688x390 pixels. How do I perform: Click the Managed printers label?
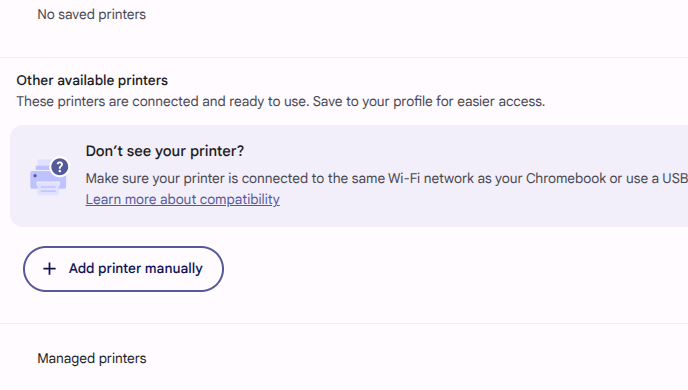pyautogui.click(x=92, y=358)
